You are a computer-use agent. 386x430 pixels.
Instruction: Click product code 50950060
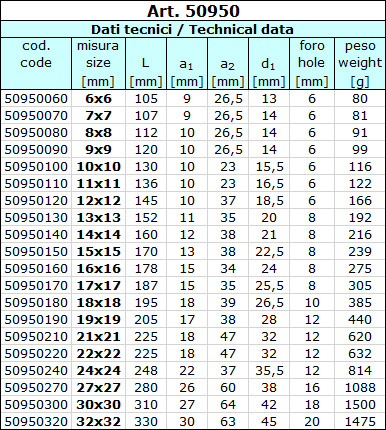pos(36,99)
